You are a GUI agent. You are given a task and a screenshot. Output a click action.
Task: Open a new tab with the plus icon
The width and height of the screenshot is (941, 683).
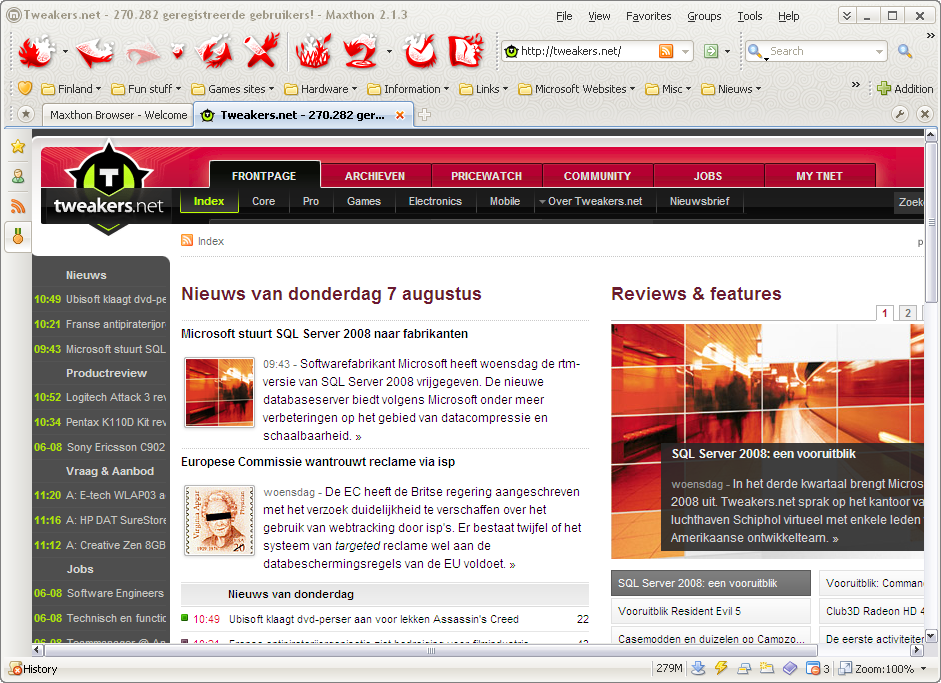click(424, 115)
